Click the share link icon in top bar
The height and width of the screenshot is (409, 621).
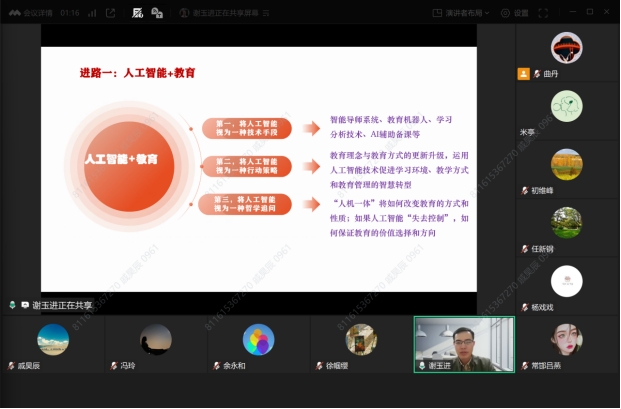tap(110, 13)
